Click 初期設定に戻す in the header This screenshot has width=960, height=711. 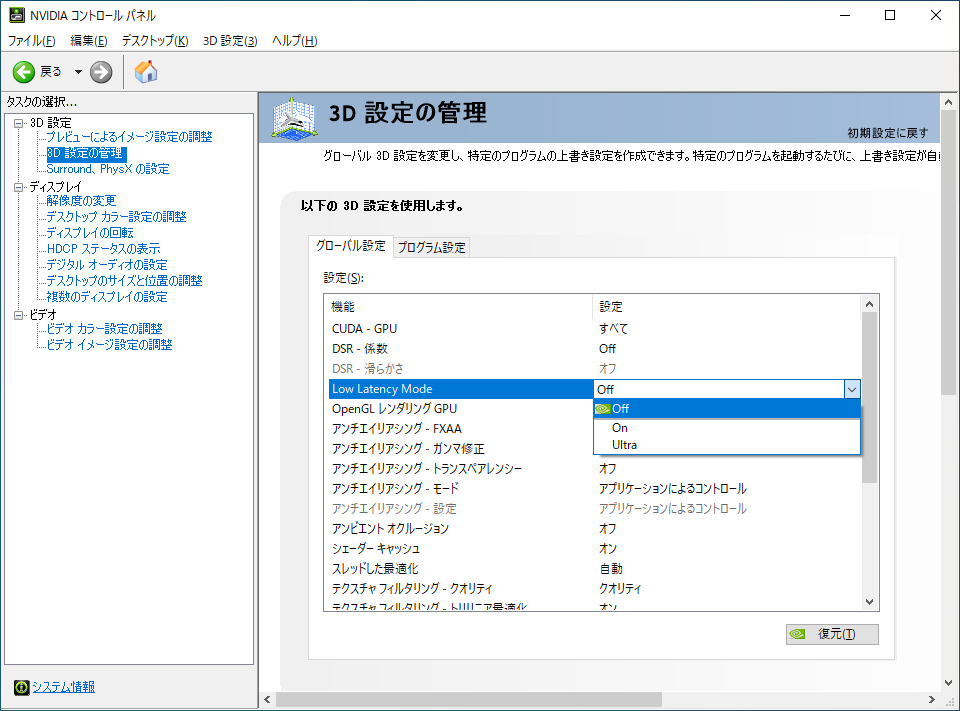point(887,133)
